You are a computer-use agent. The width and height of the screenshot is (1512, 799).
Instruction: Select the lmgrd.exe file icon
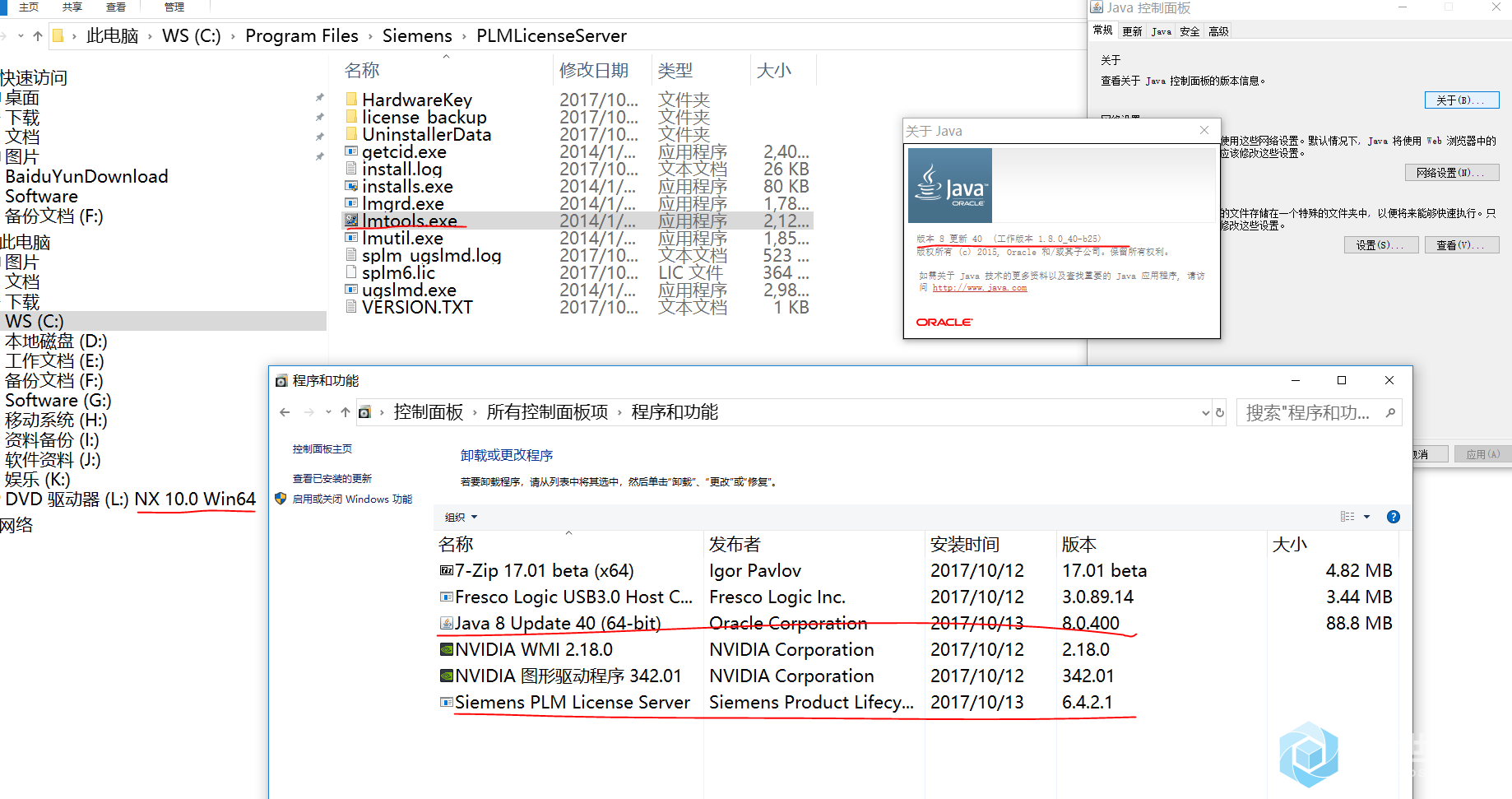[351, 203]
